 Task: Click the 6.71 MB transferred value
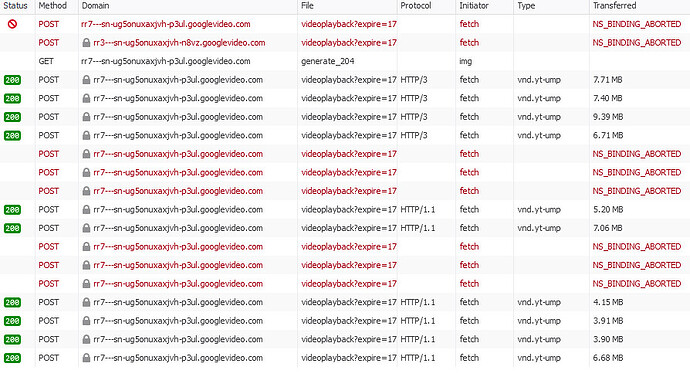pyautogui.click(x=608, y=135)
